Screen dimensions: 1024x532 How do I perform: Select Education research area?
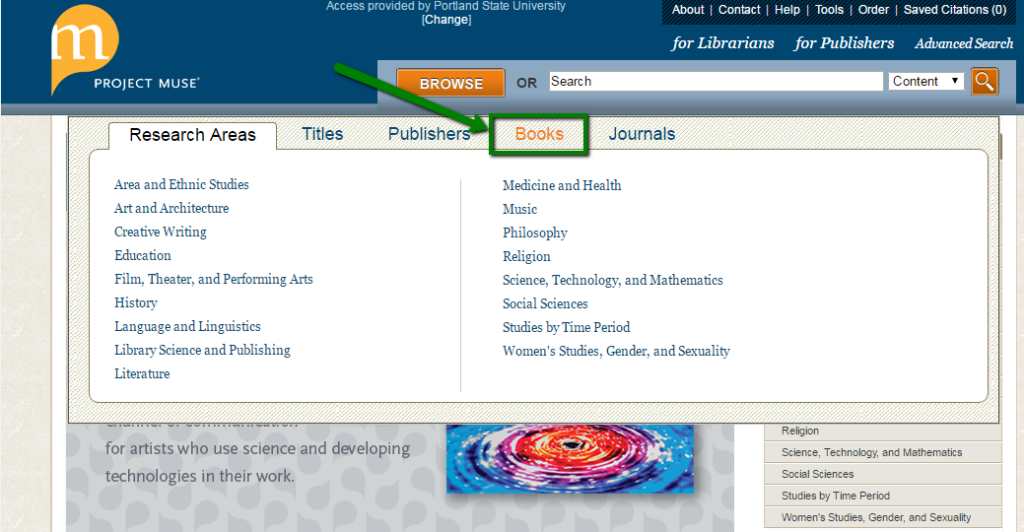point(143,255)
